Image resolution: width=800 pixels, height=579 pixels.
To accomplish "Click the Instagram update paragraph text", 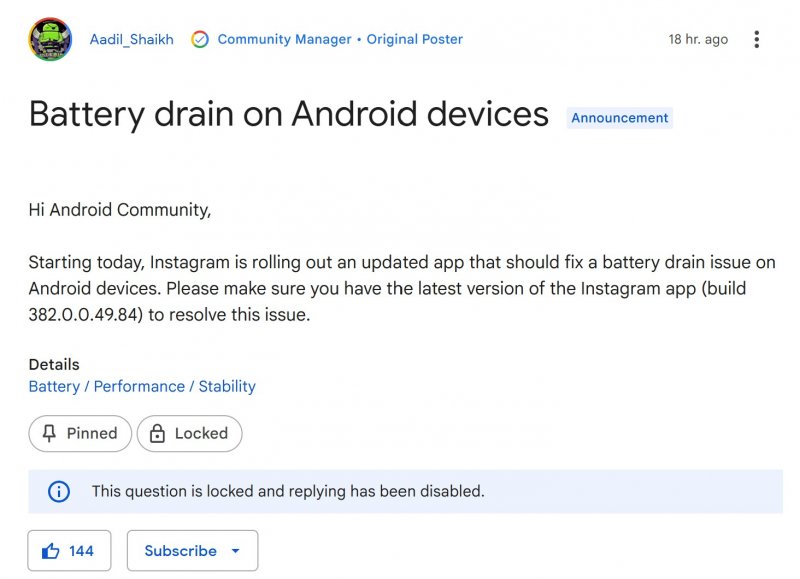I will pyautogui.click(x=400, y=289).
